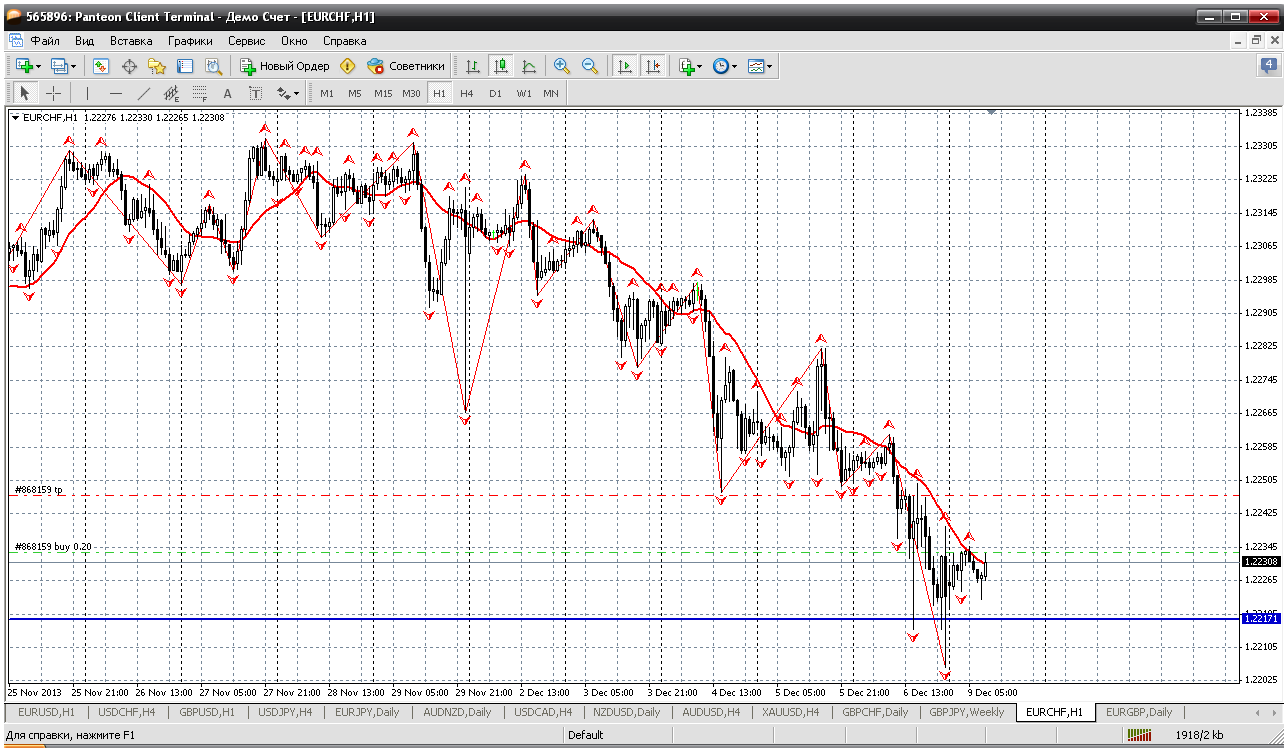Image resolution: width=1288 pixels, height=748 pixels.
Task: Select the text label 'A' tool
Action: [227, 93]
